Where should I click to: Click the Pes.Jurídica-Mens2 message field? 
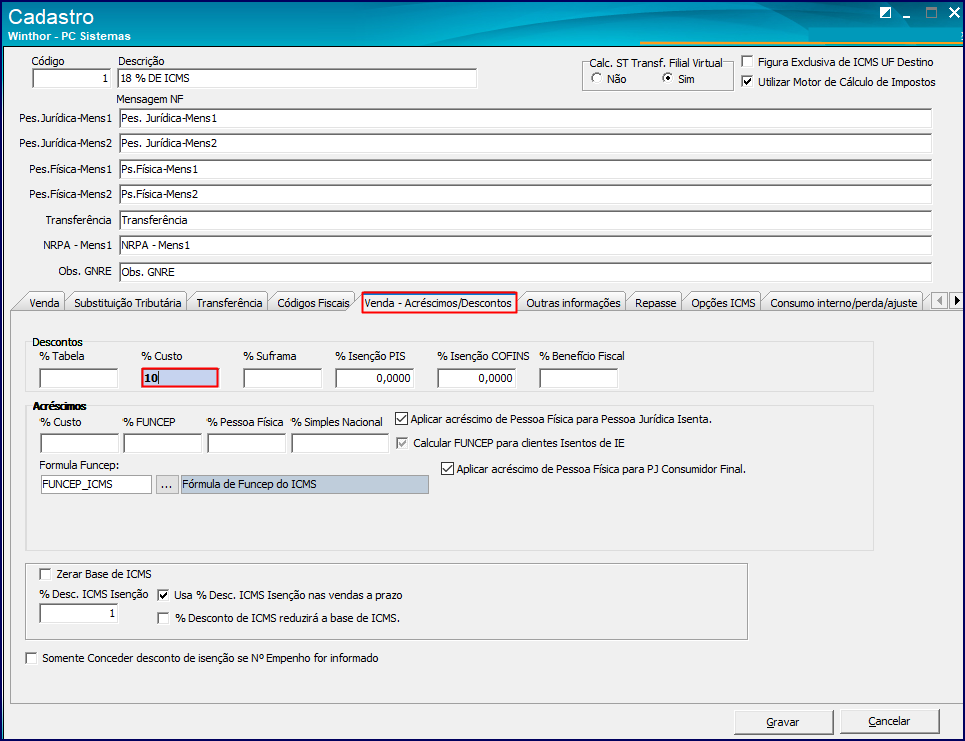(x=525, y=143)
